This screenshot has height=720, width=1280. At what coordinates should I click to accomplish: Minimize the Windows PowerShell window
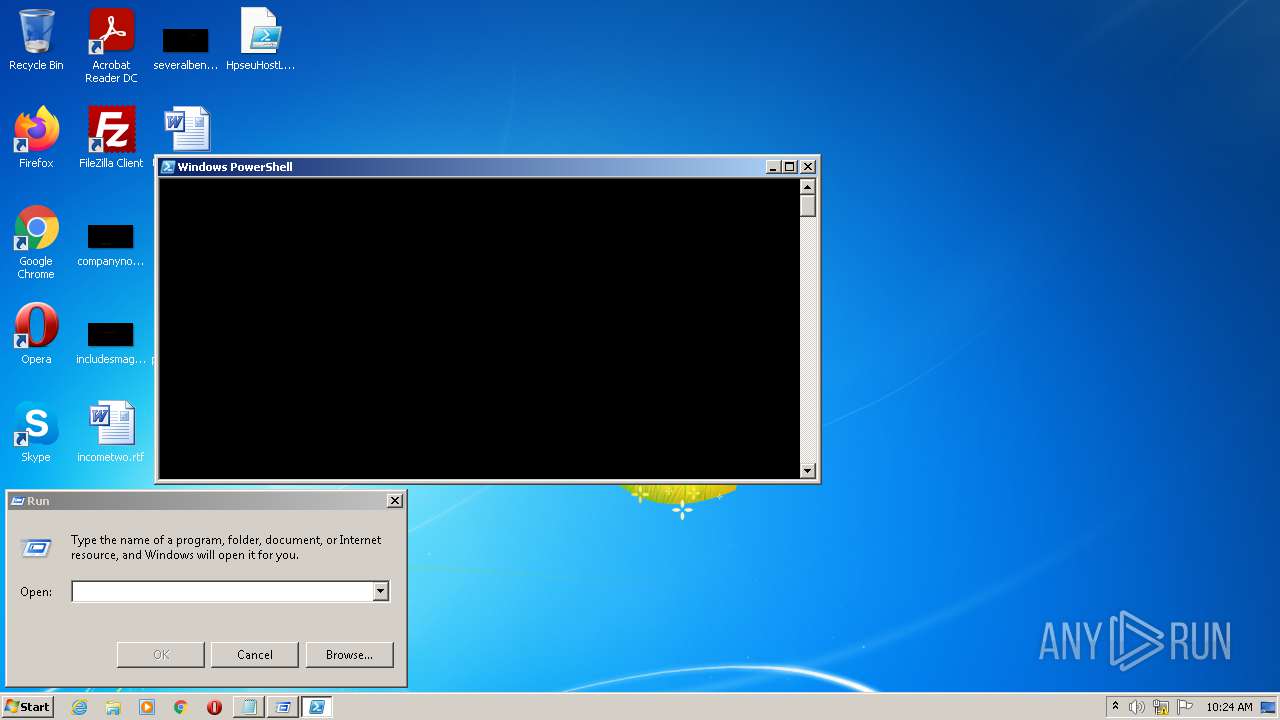774,167
